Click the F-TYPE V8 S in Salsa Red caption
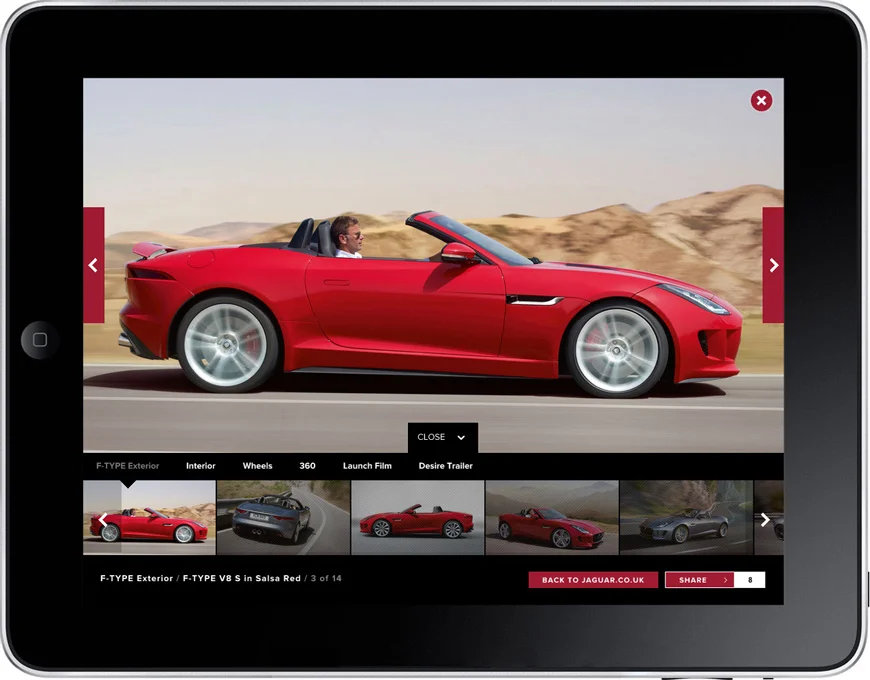The height and width of the screenshot is (680, 870). point(241,578)
